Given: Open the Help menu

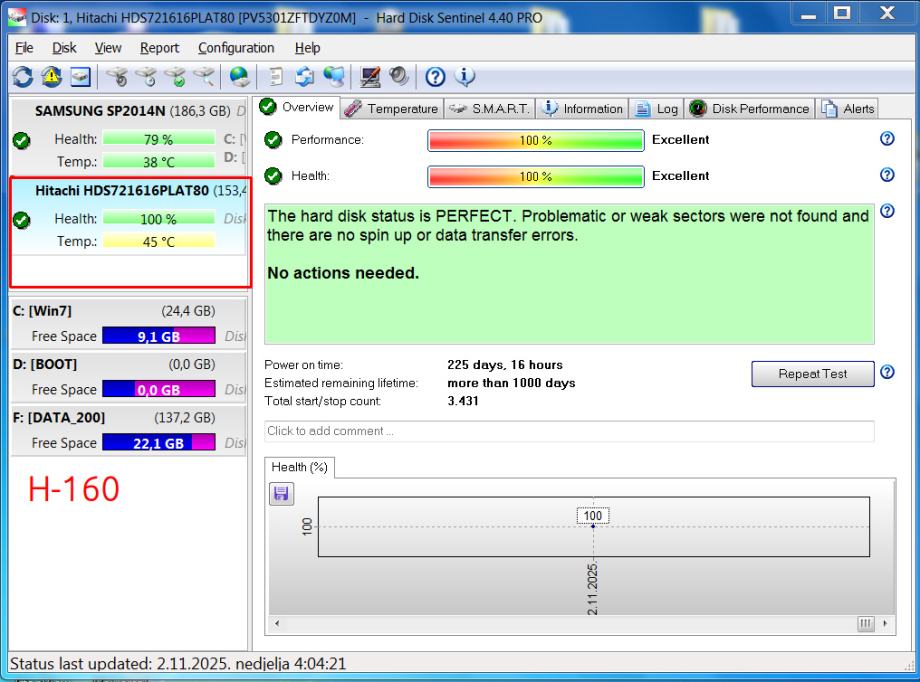Looking at the screenshot, I should coord(307,48).
